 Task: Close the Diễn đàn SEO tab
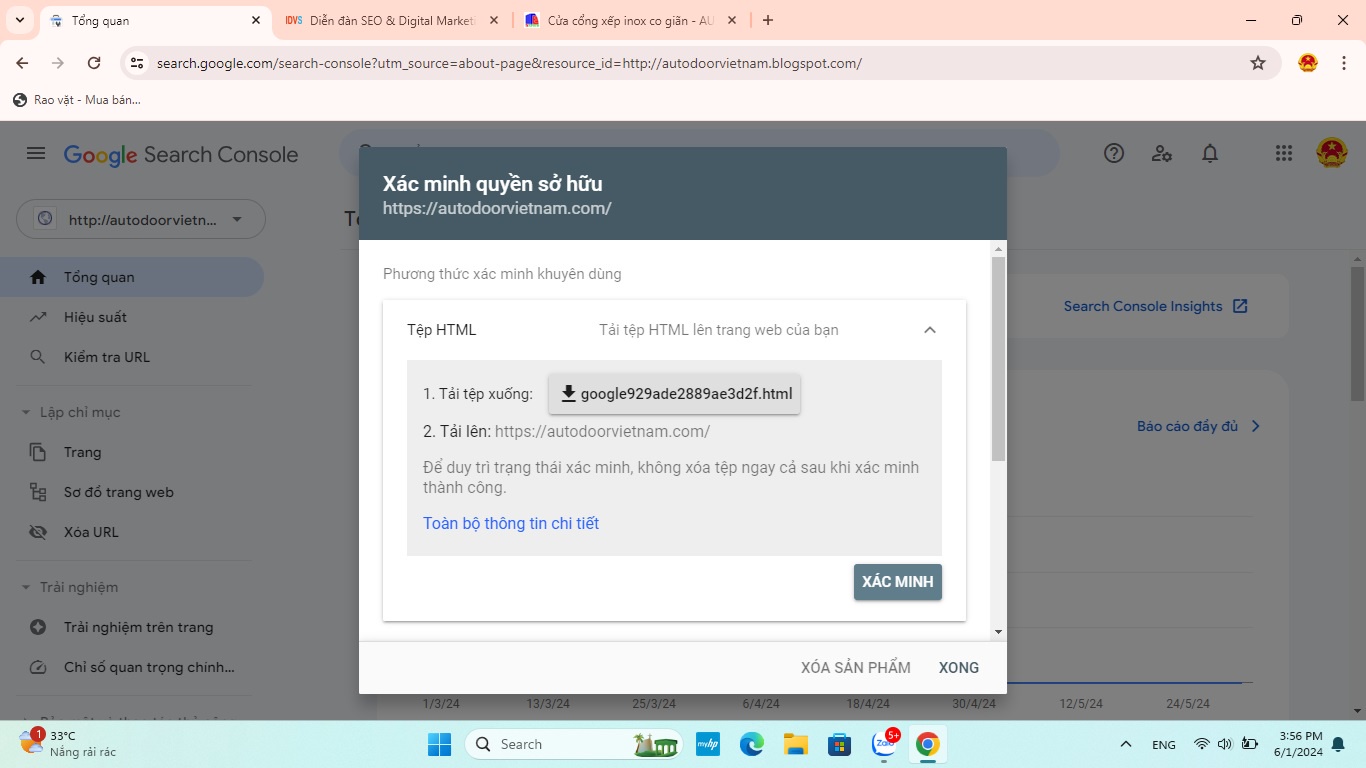494,20
